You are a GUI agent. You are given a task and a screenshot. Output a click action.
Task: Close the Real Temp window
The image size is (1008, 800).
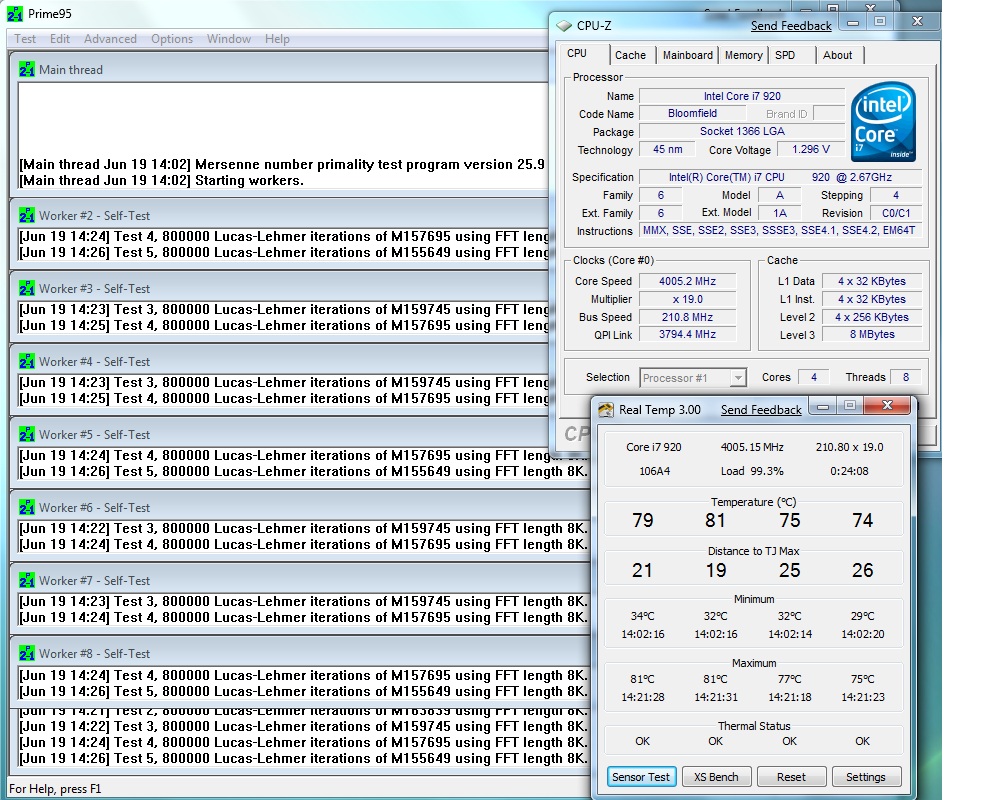[887, 406]
